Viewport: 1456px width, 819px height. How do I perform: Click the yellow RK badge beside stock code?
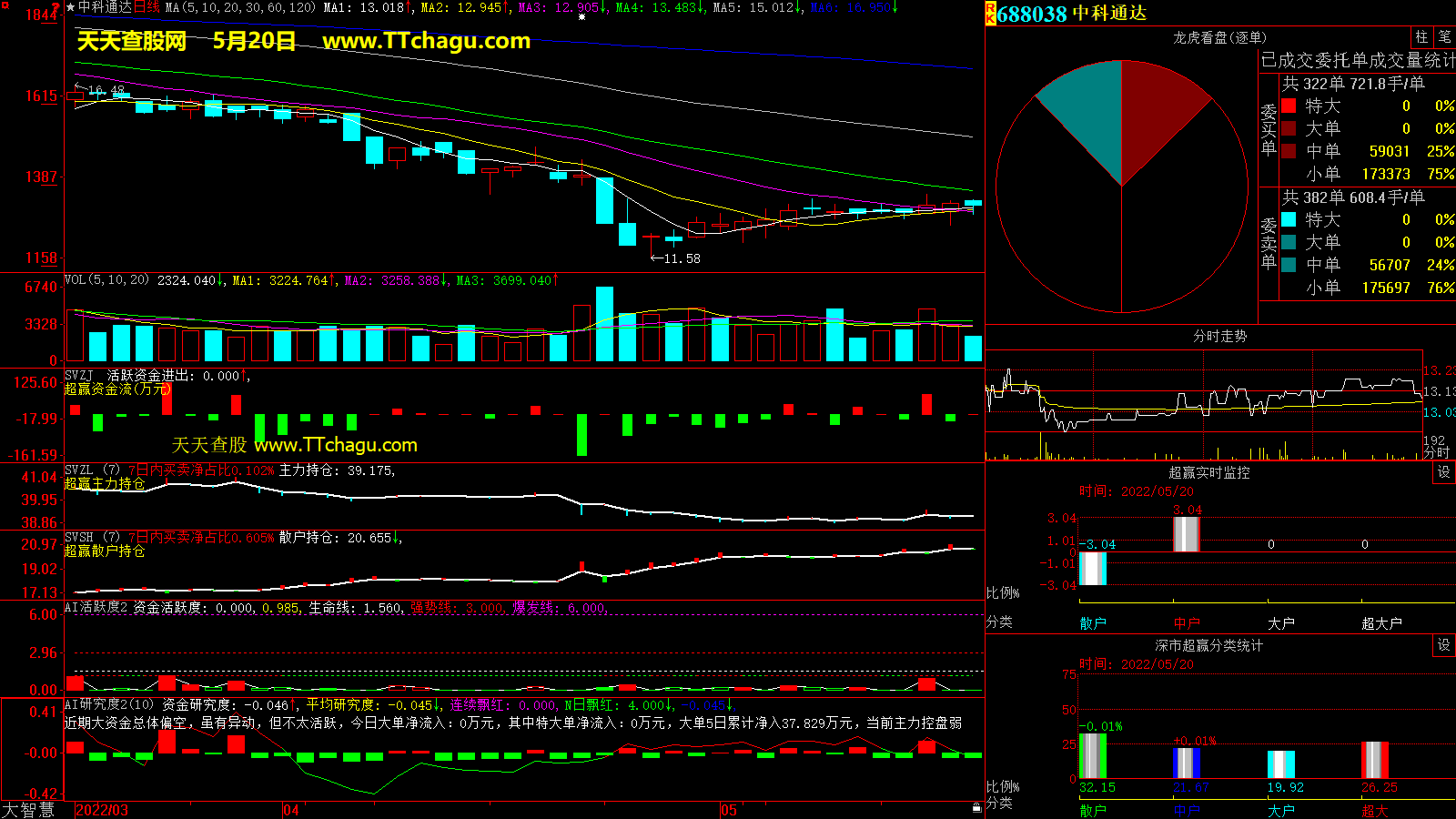(990, 14)
